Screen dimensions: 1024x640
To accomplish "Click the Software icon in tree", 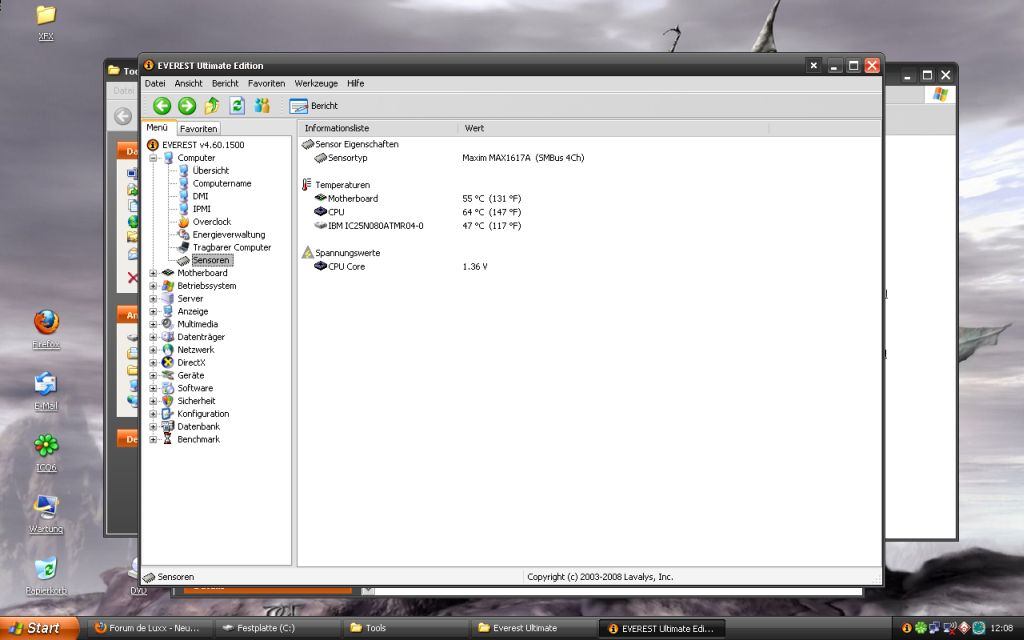I will [168, 388].
